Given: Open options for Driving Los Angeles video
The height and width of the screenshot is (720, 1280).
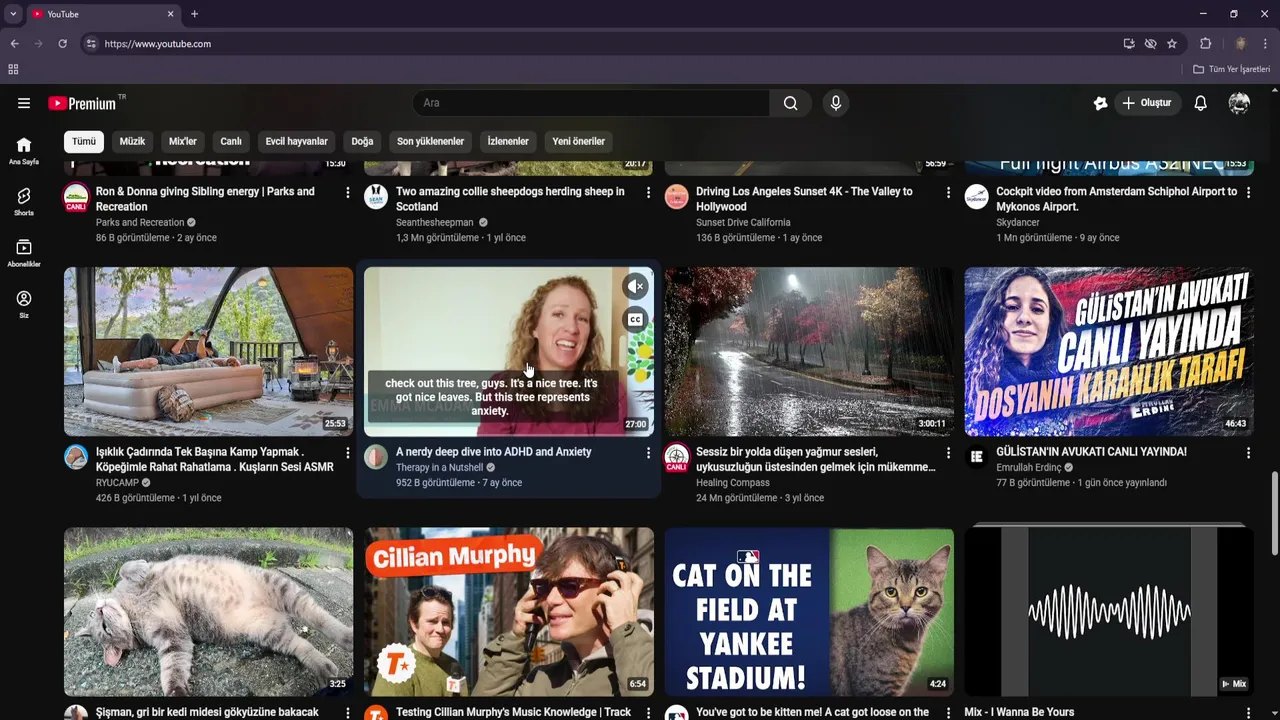Looking at the screenshot, I should click(x=948, y=192).
